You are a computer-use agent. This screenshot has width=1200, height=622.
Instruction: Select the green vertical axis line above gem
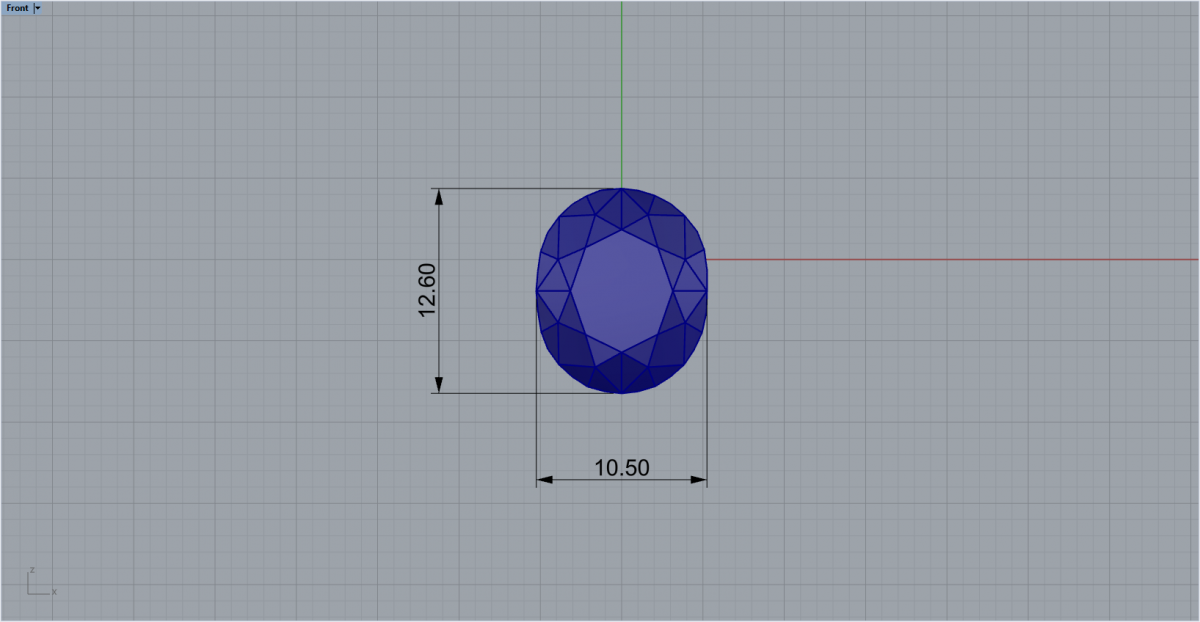pyautogui.click(x=622, y=94)
